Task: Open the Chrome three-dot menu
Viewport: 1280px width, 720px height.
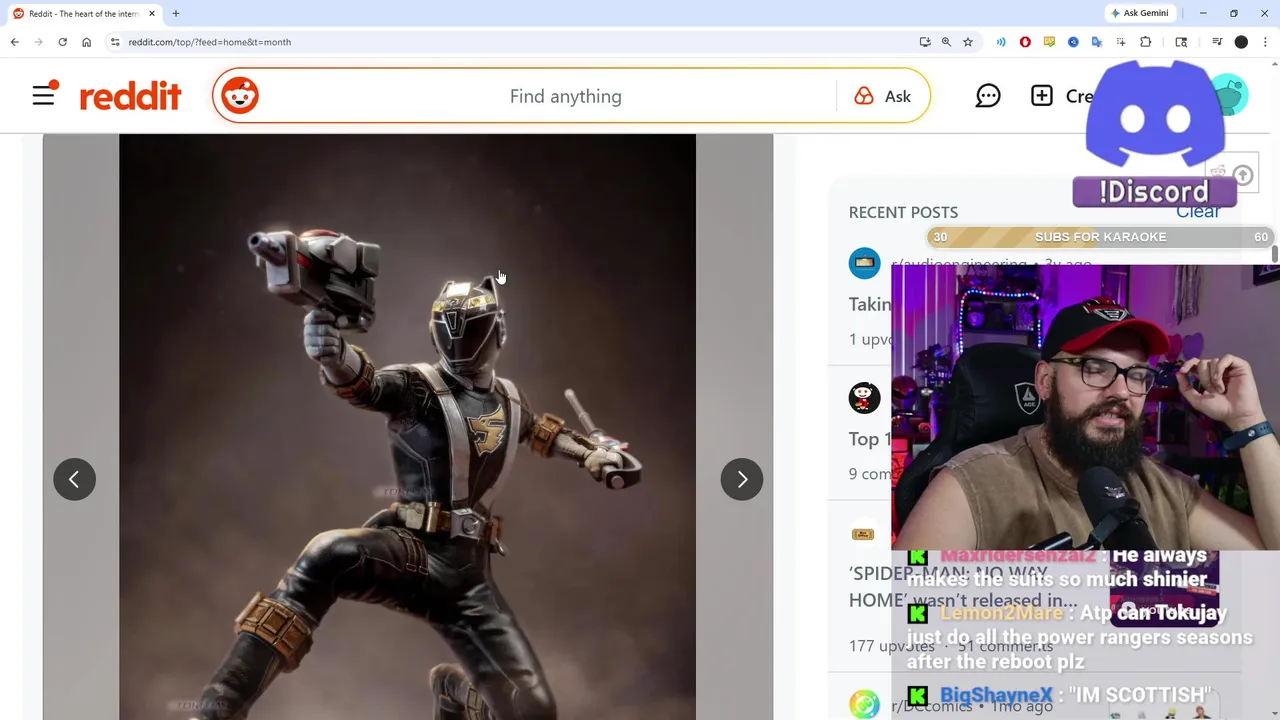Action: [x=1265, y=42]
